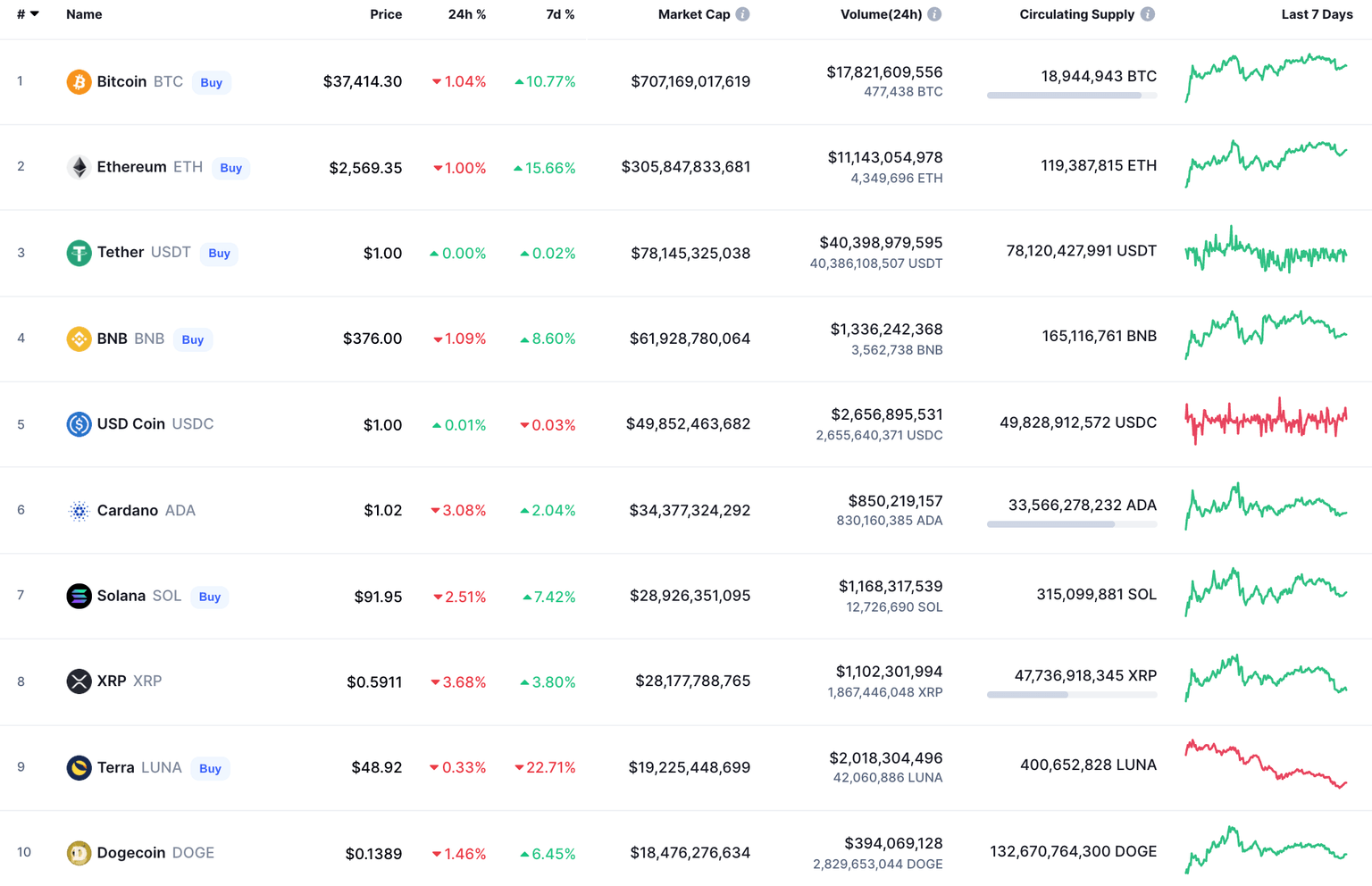Image resolution: width=1372 pixels, height=886 pixels.
Task: Click the BNB coin logo
Action: click(79, 339)
